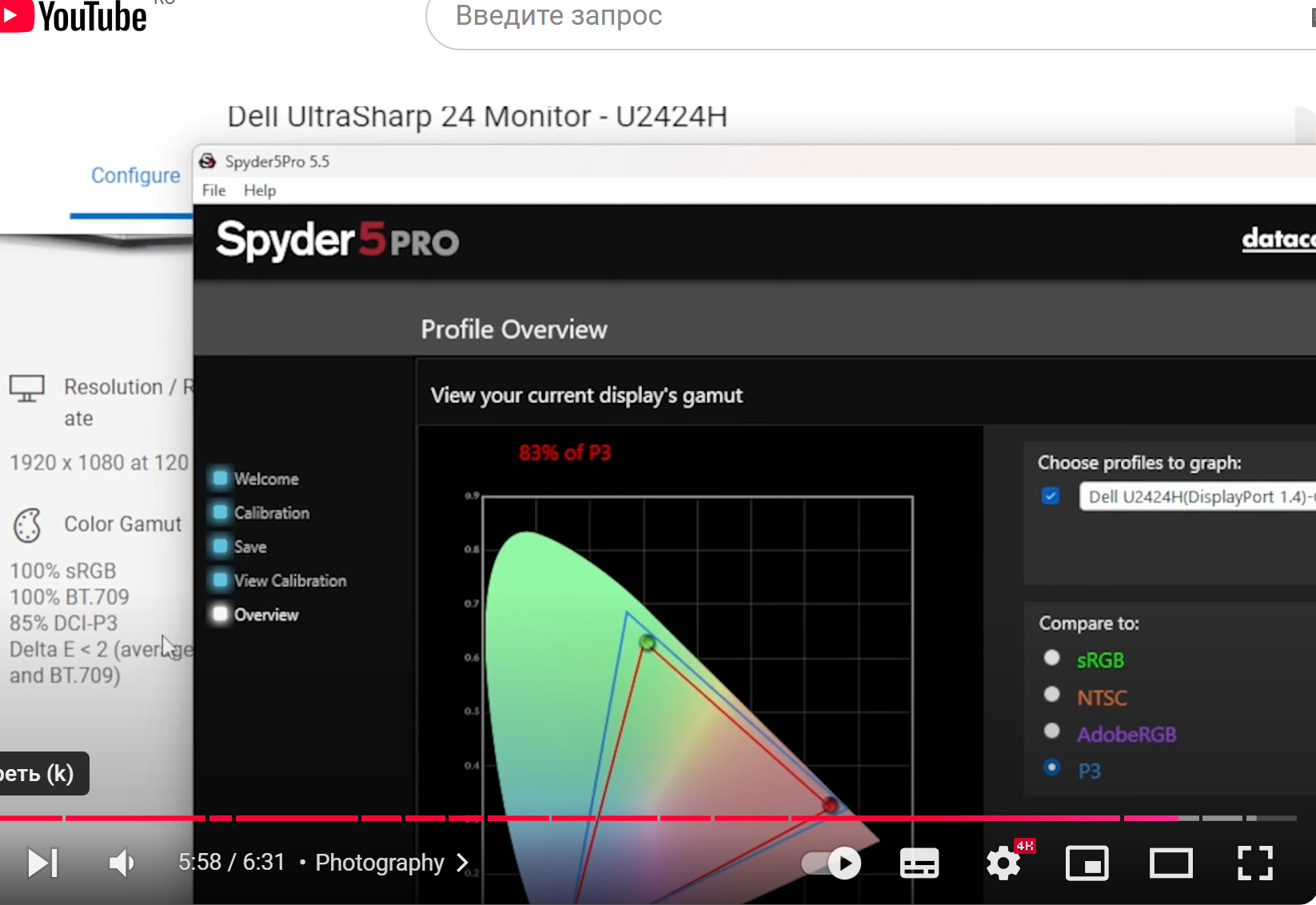Open the Dell U2424H profile dropdown
The height and width of the screenshot is (905, 1316).
pyautogui.click(x=1198, y=496)
